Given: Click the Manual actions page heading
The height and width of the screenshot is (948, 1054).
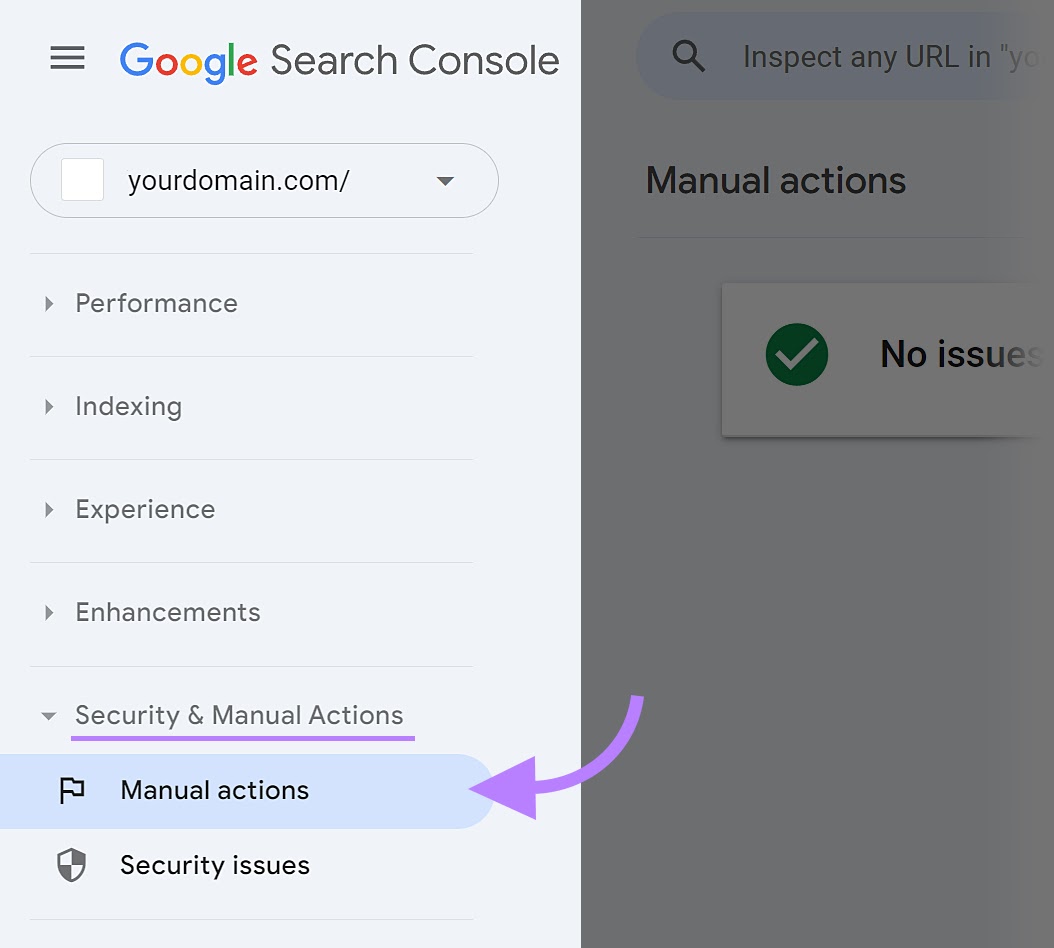Looking at the screenshot, I should pyautogui.click(x=776, y=181).
